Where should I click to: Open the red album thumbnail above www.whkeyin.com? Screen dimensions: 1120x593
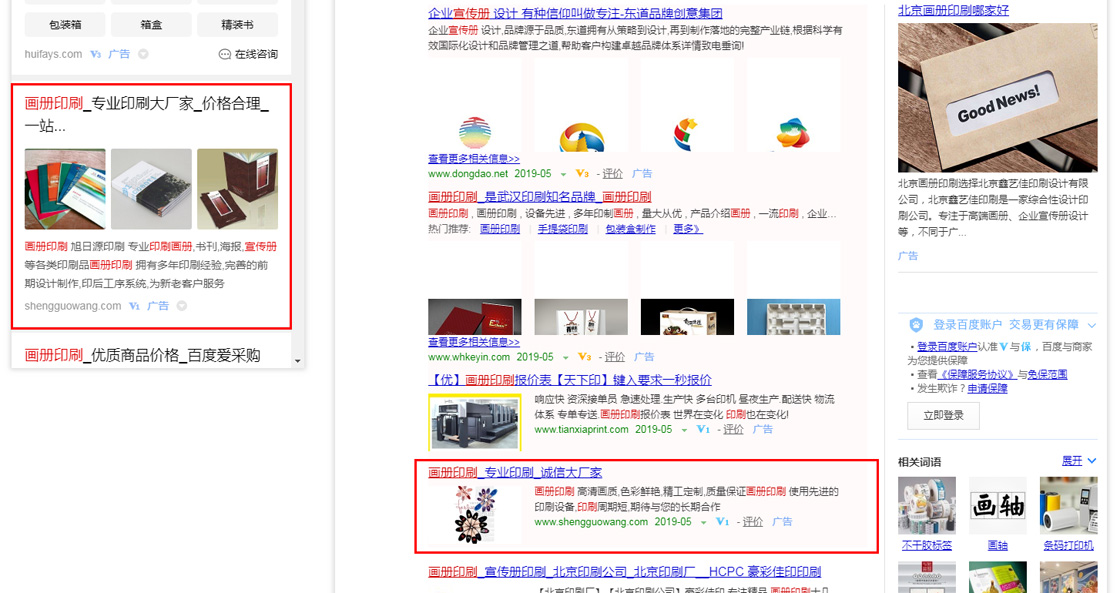(x=474, y=317)
